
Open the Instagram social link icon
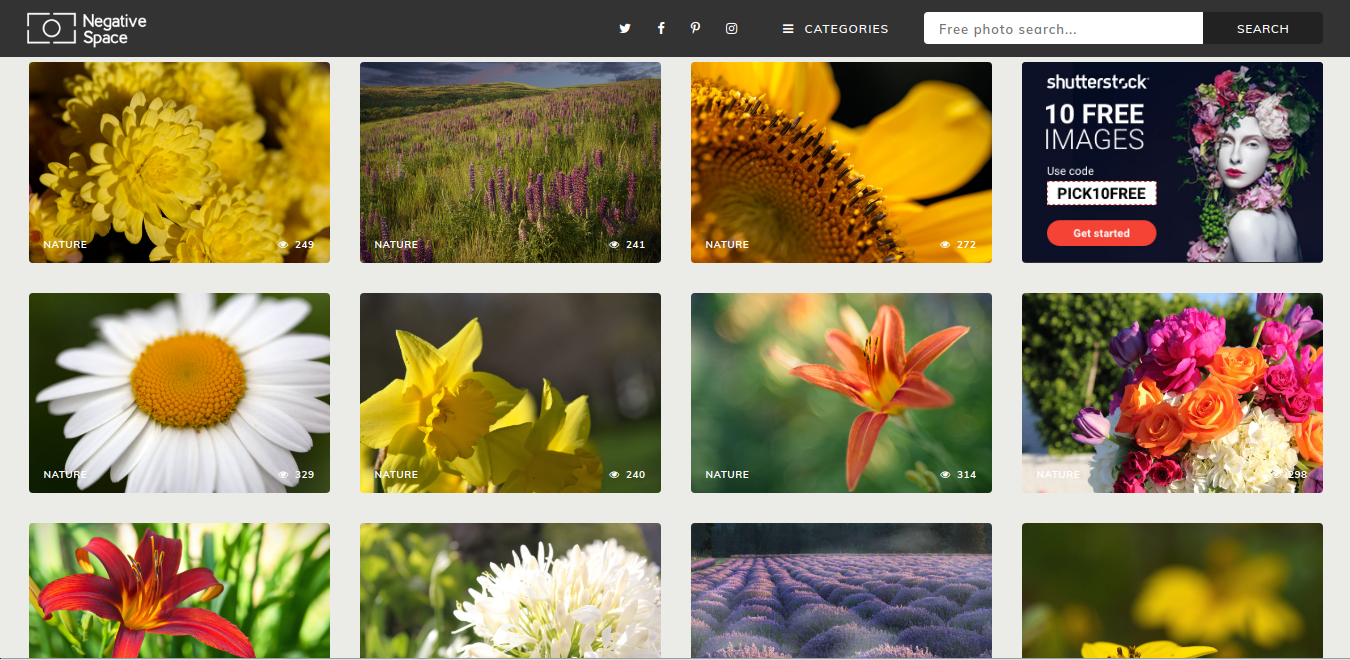click(x=731, y=29)
